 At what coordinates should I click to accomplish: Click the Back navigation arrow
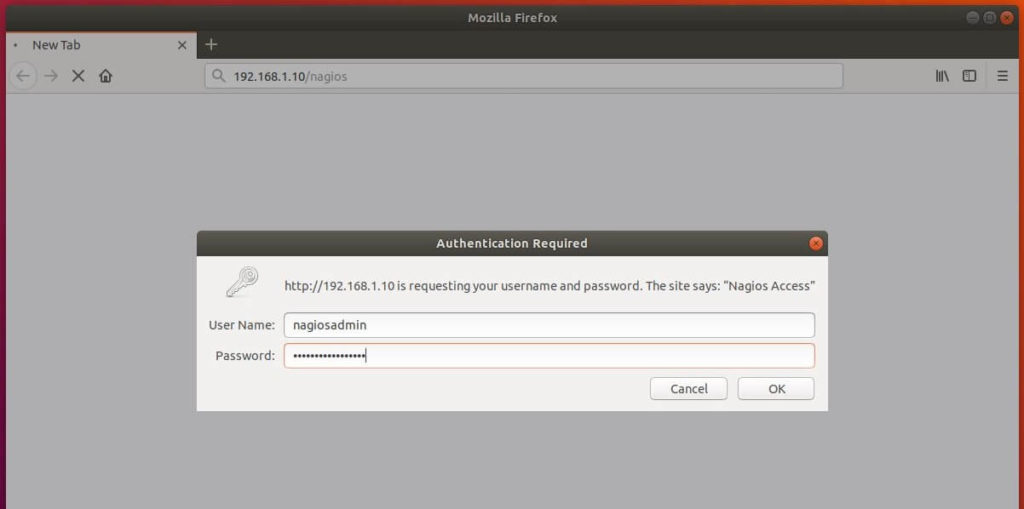pos(23,76)
